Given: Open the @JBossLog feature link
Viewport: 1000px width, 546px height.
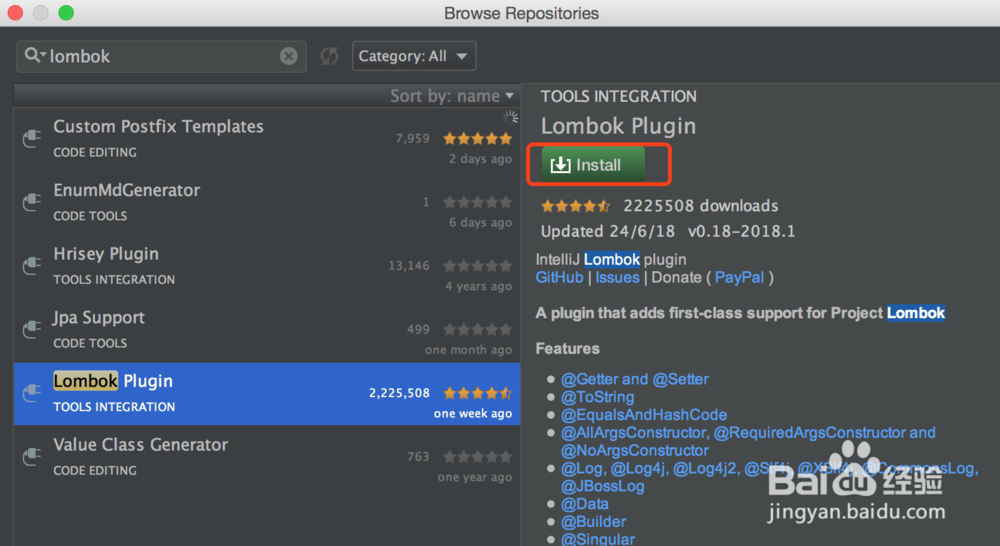Looking at the screenshot, I should pyautogui.click(x=603, y=486).
